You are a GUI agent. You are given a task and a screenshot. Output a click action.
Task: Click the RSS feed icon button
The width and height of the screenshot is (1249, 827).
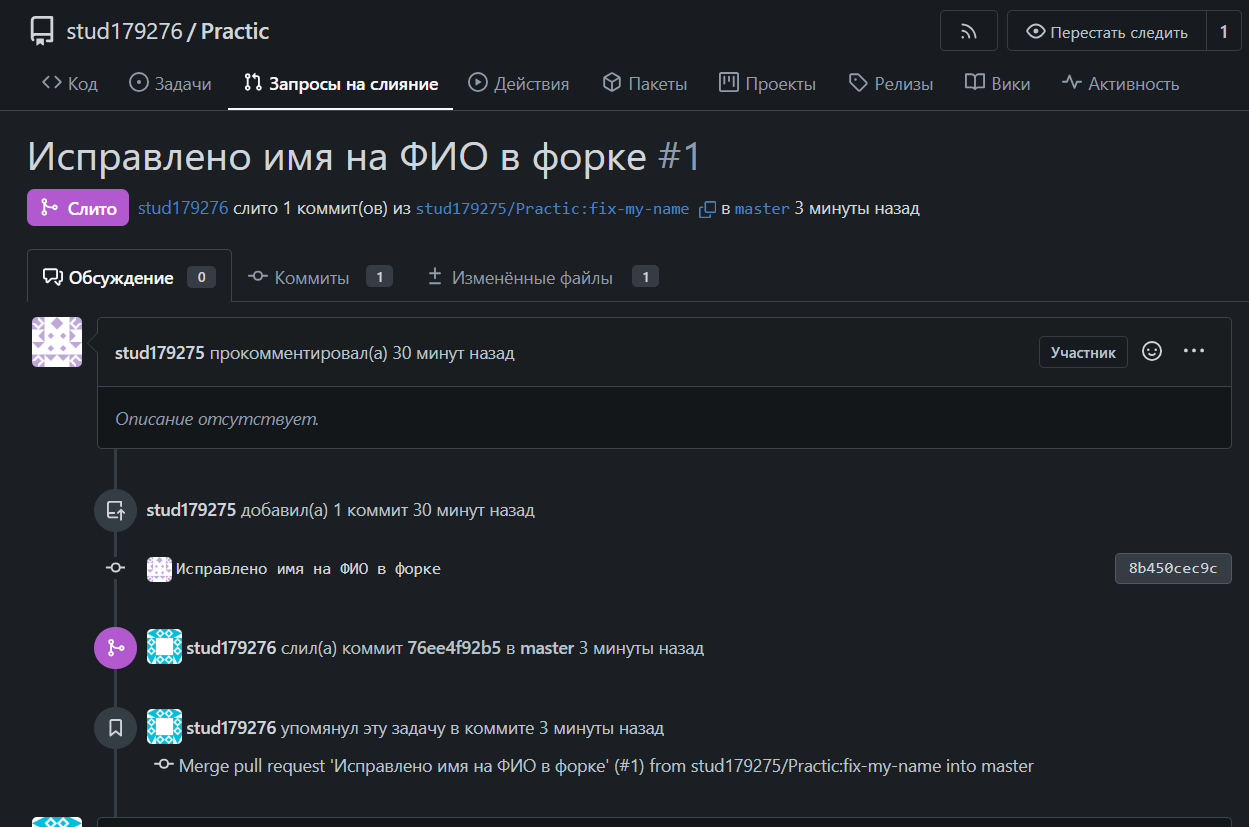[968, 31]
